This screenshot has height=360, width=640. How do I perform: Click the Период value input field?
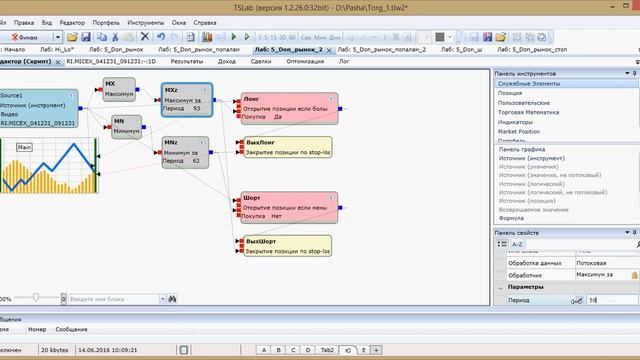pos(612,300)
